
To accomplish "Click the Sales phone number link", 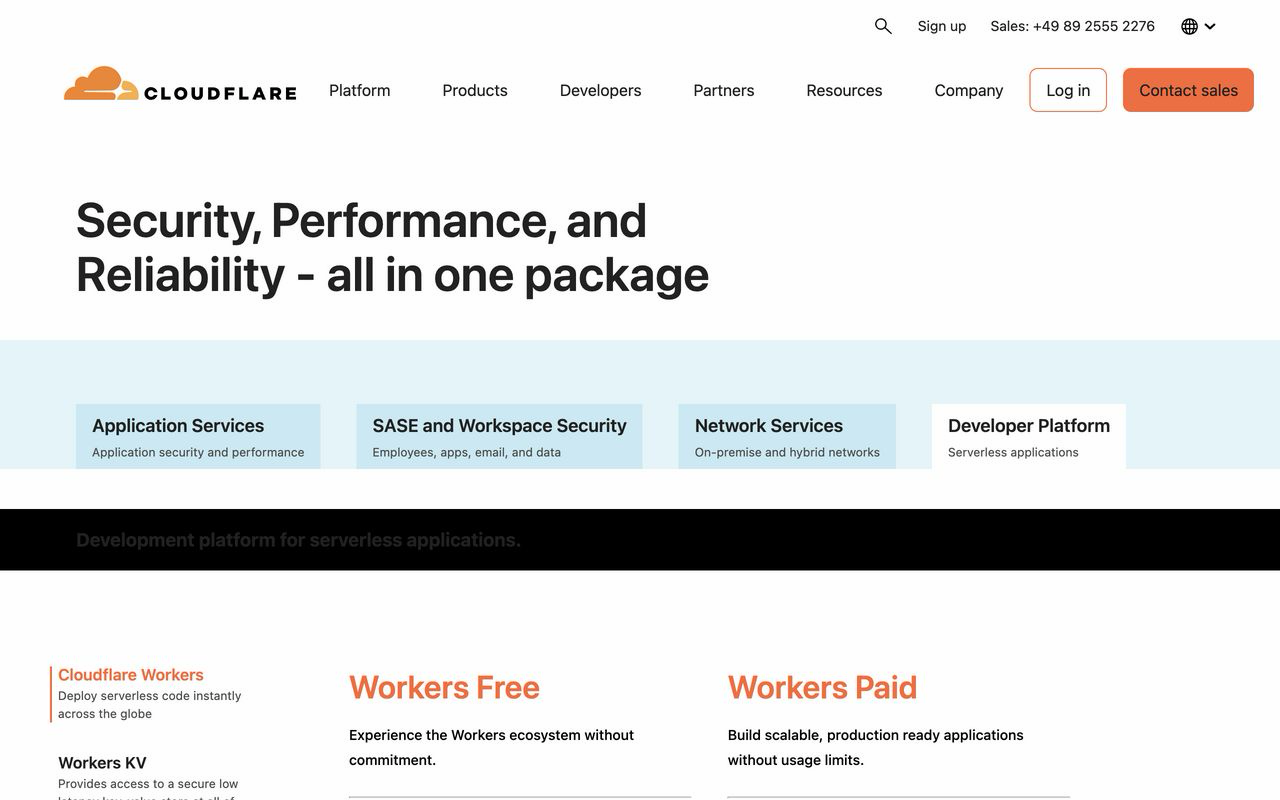I will pos(1072,26).
